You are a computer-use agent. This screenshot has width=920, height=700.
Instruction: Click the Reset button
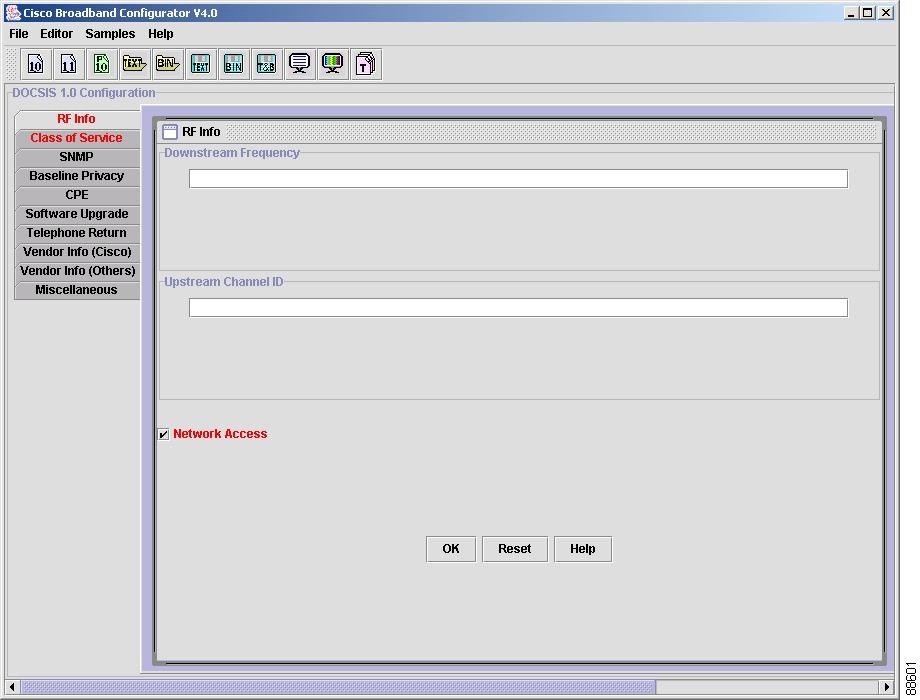514,548
